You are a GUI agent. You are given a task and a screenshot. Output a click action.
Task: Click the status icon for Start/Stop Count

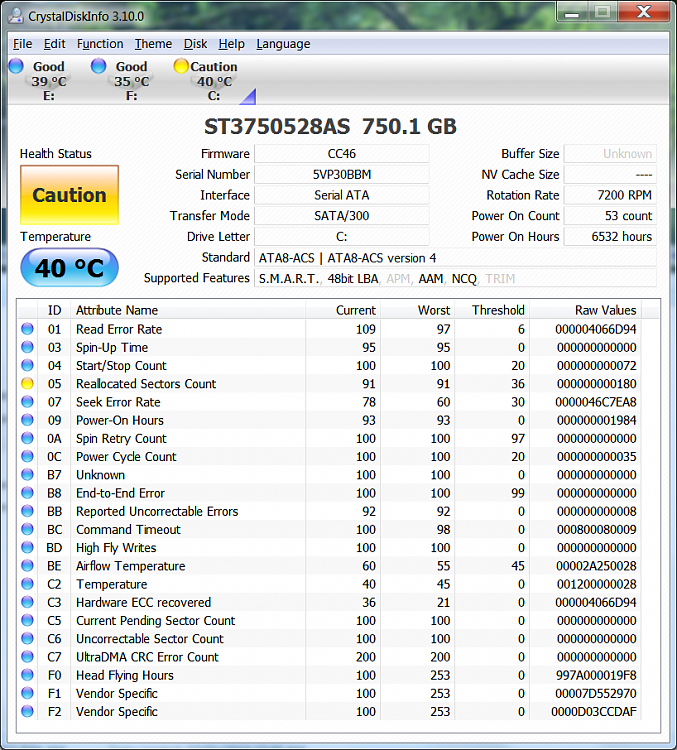point(27,365)
